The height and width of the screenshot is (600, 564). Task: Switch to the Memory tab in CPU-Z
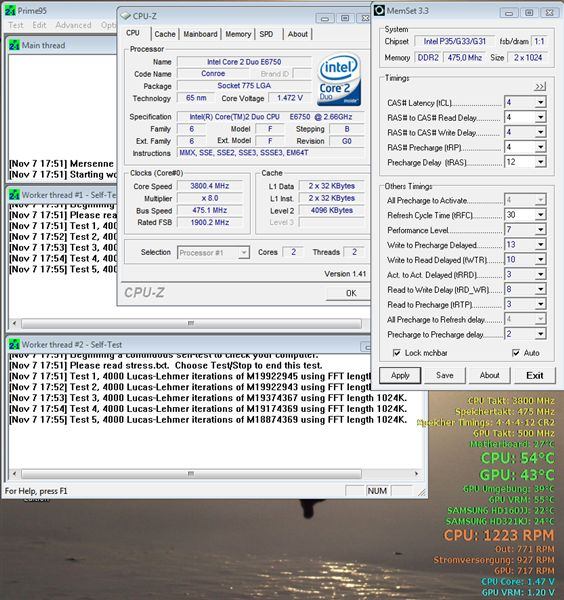pos(238,34)
